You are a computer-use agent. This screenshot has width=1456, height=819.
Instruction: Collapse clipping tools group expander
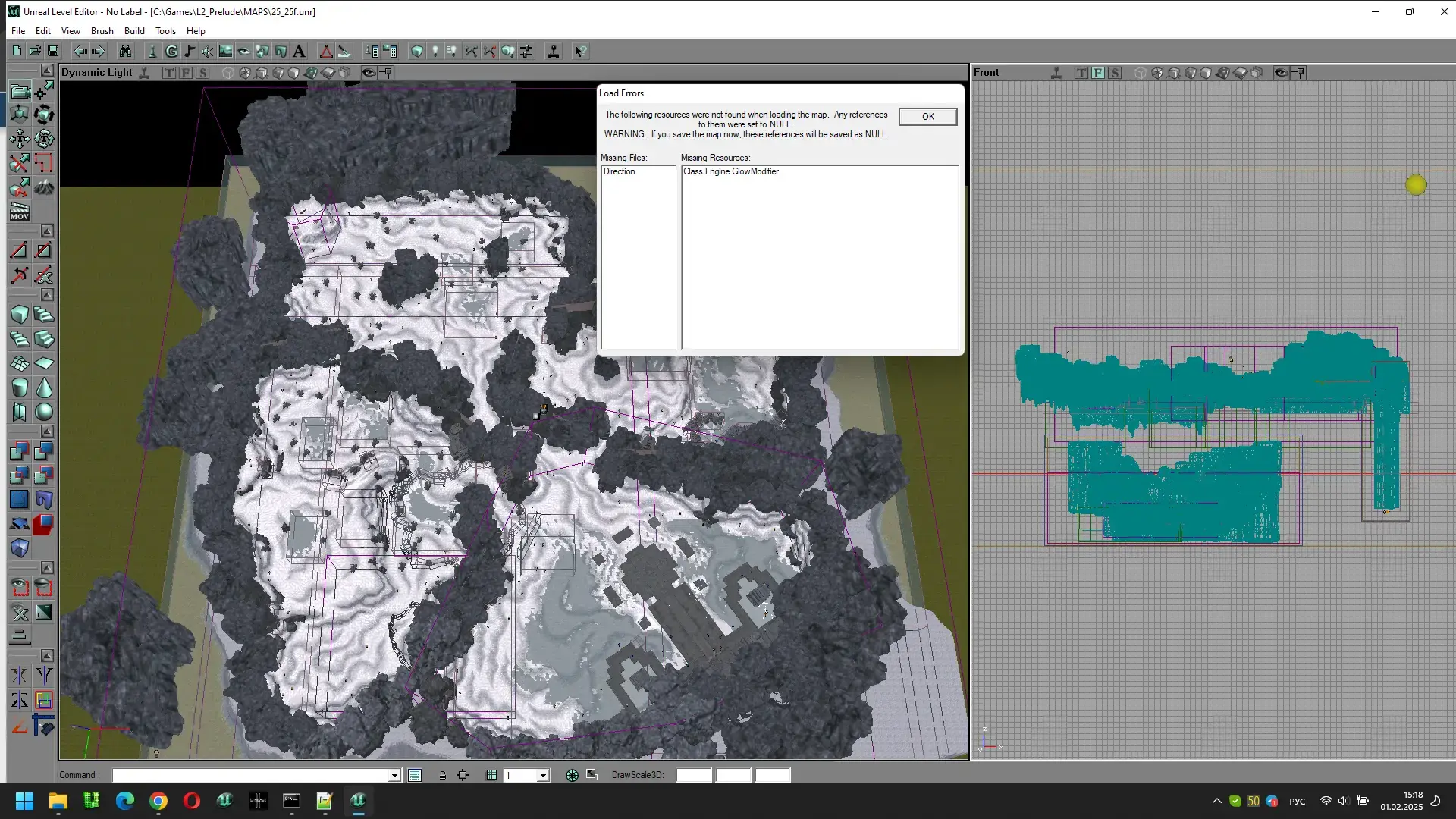point(47,231)
